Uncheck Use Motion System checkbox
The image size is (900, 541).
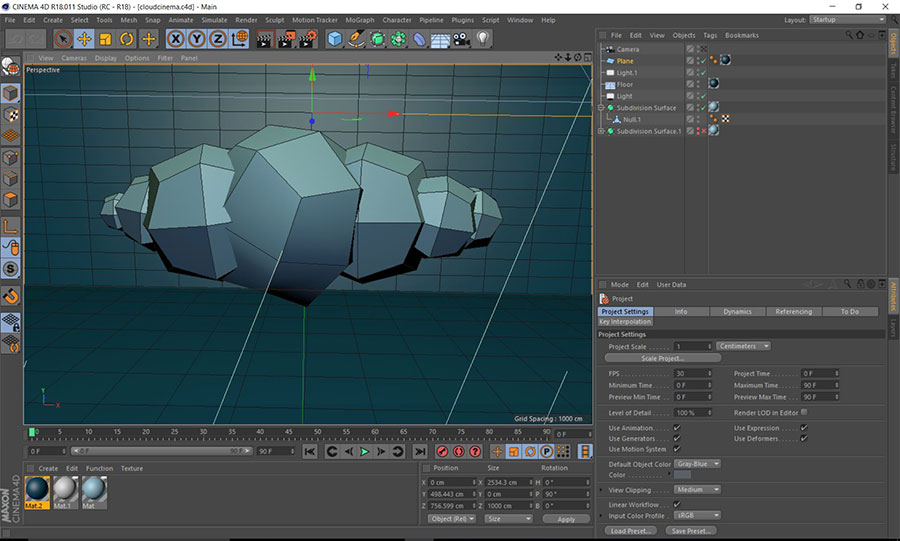[677, 449]
